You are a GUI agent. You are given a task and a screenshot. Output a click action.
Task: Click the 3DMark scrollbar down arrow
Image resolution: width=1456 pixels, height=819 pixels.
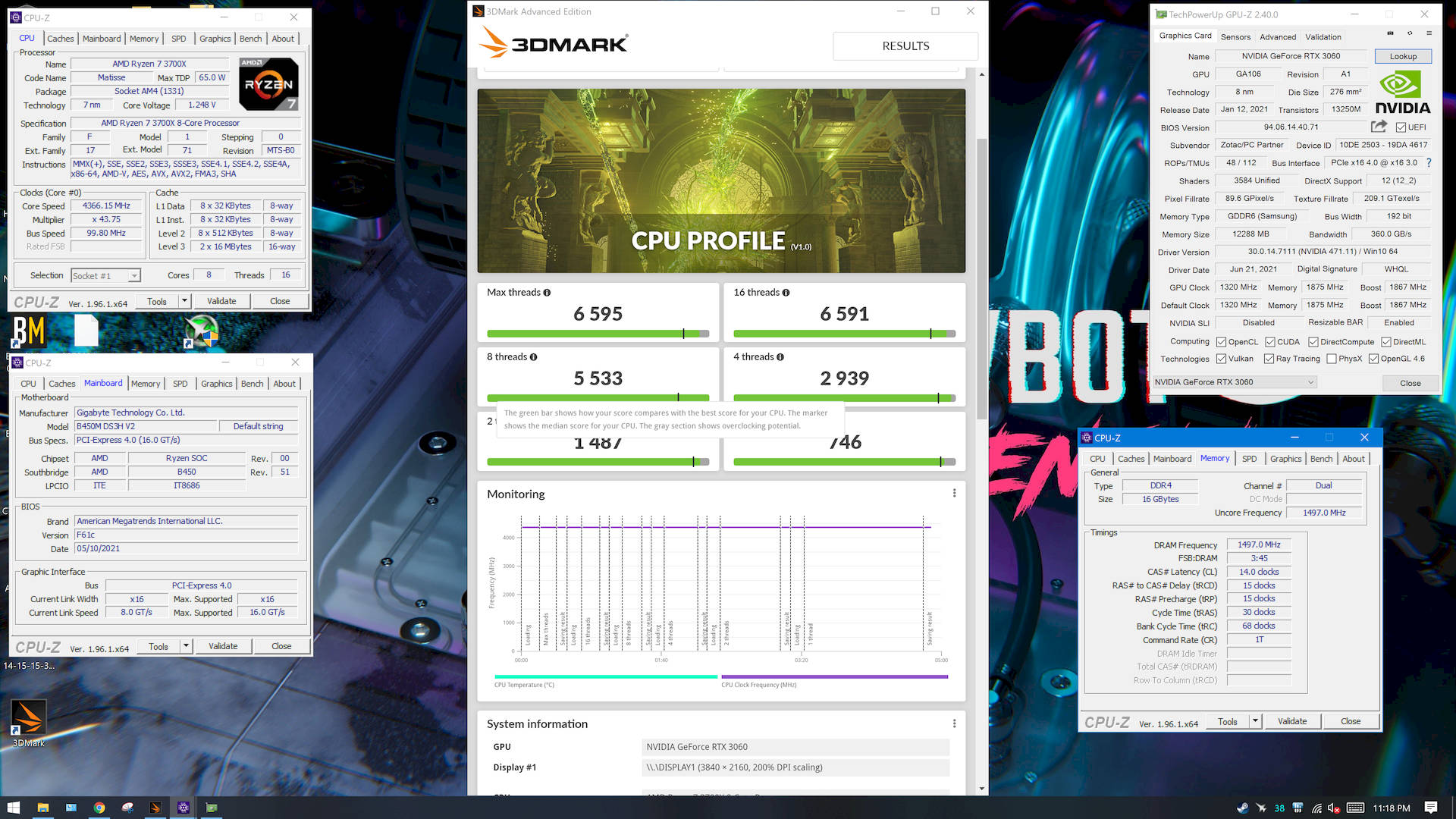[x=981, y=789]
